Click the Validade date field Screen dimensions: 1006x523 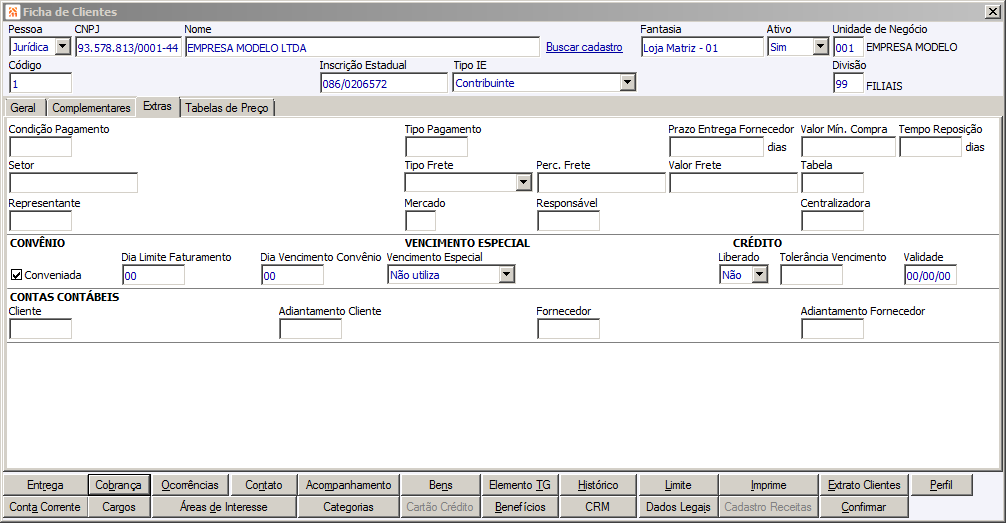[x=930, y=275]
